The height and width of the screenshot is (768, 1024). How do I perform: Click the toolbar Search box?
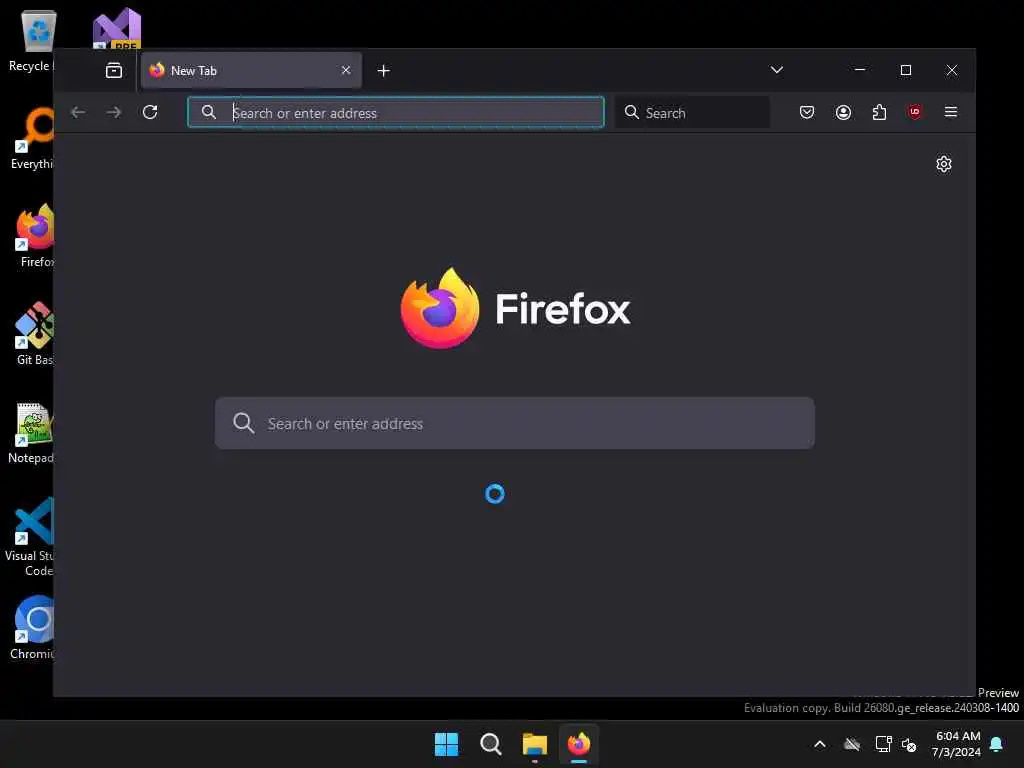692,112
